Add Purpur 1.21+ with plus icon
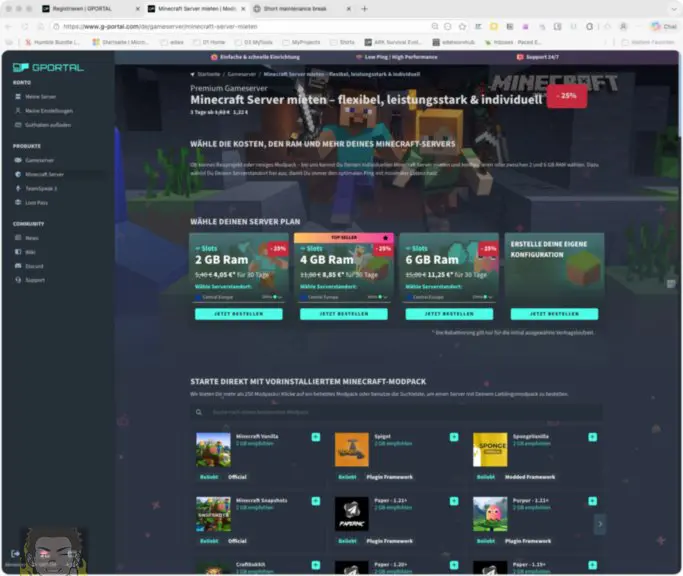683x576 pixels. [x=592, y=501]
